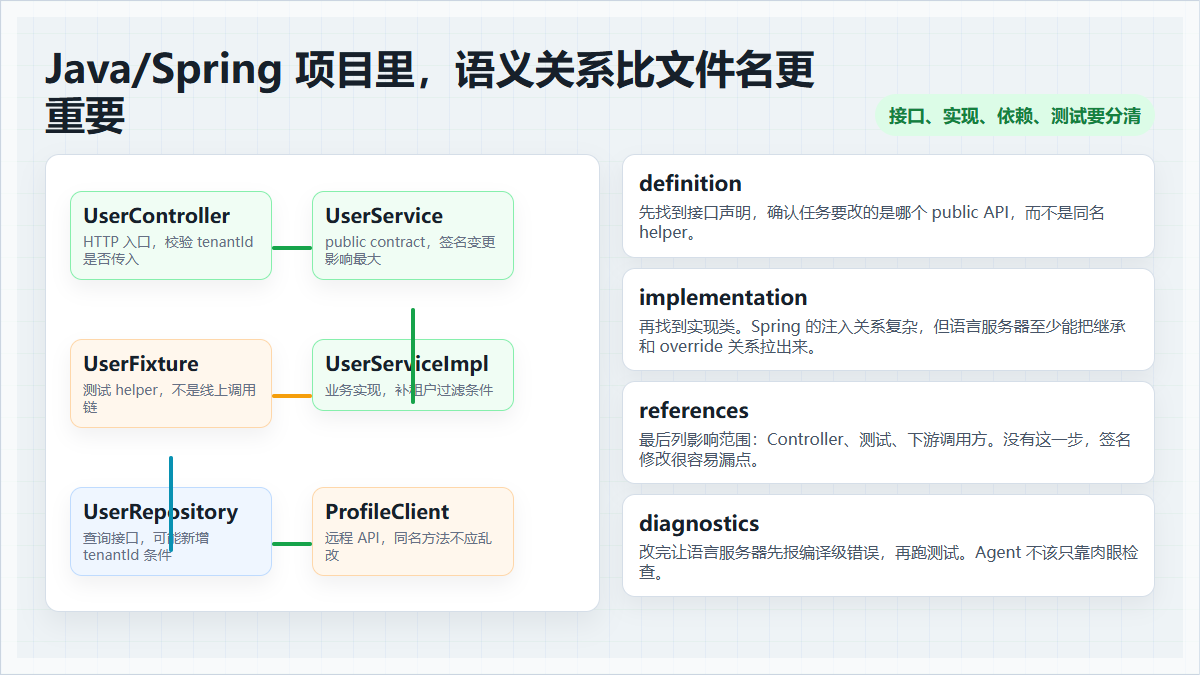Click the 'definition' heading
Viewport: 1200px width, 675px height.
[690, 183]
